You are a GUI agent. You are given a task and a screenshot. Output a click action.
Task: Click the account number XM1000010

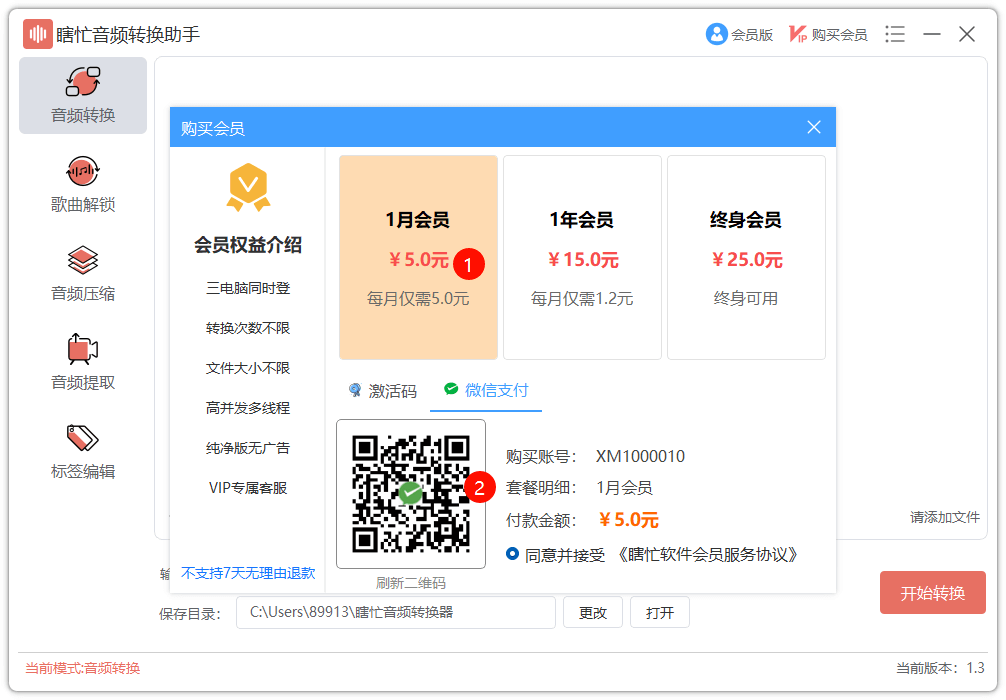coord(640,456)
